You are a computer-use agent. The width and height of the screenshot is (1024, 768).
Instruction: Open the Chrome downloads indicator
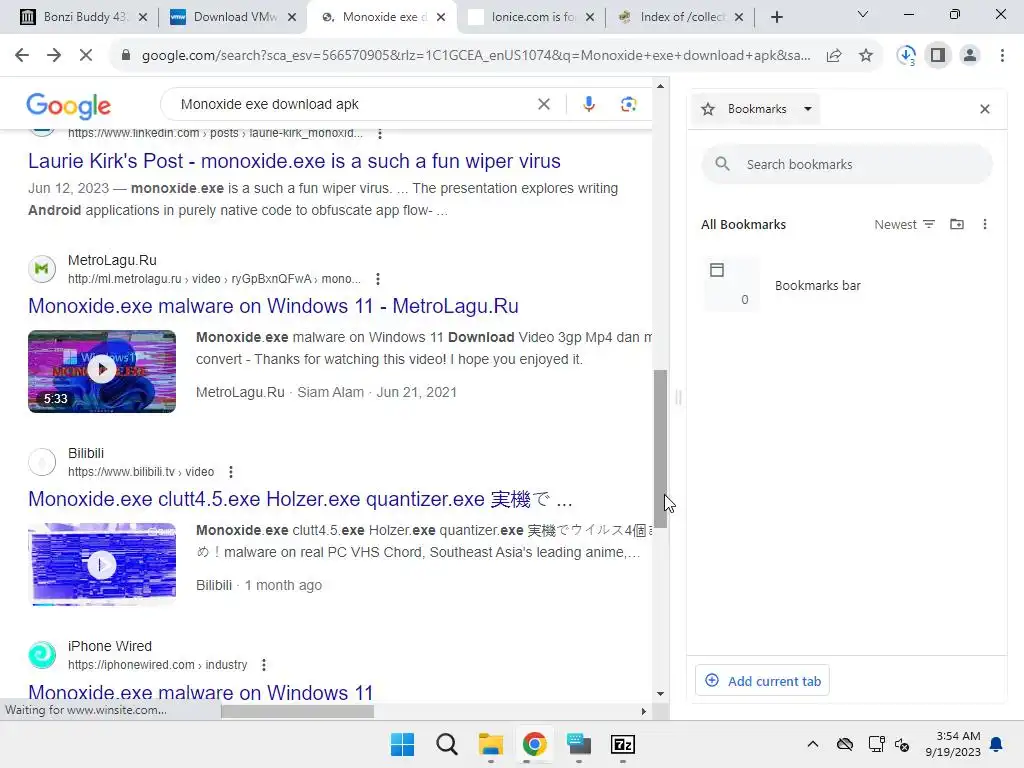[906, 56]
